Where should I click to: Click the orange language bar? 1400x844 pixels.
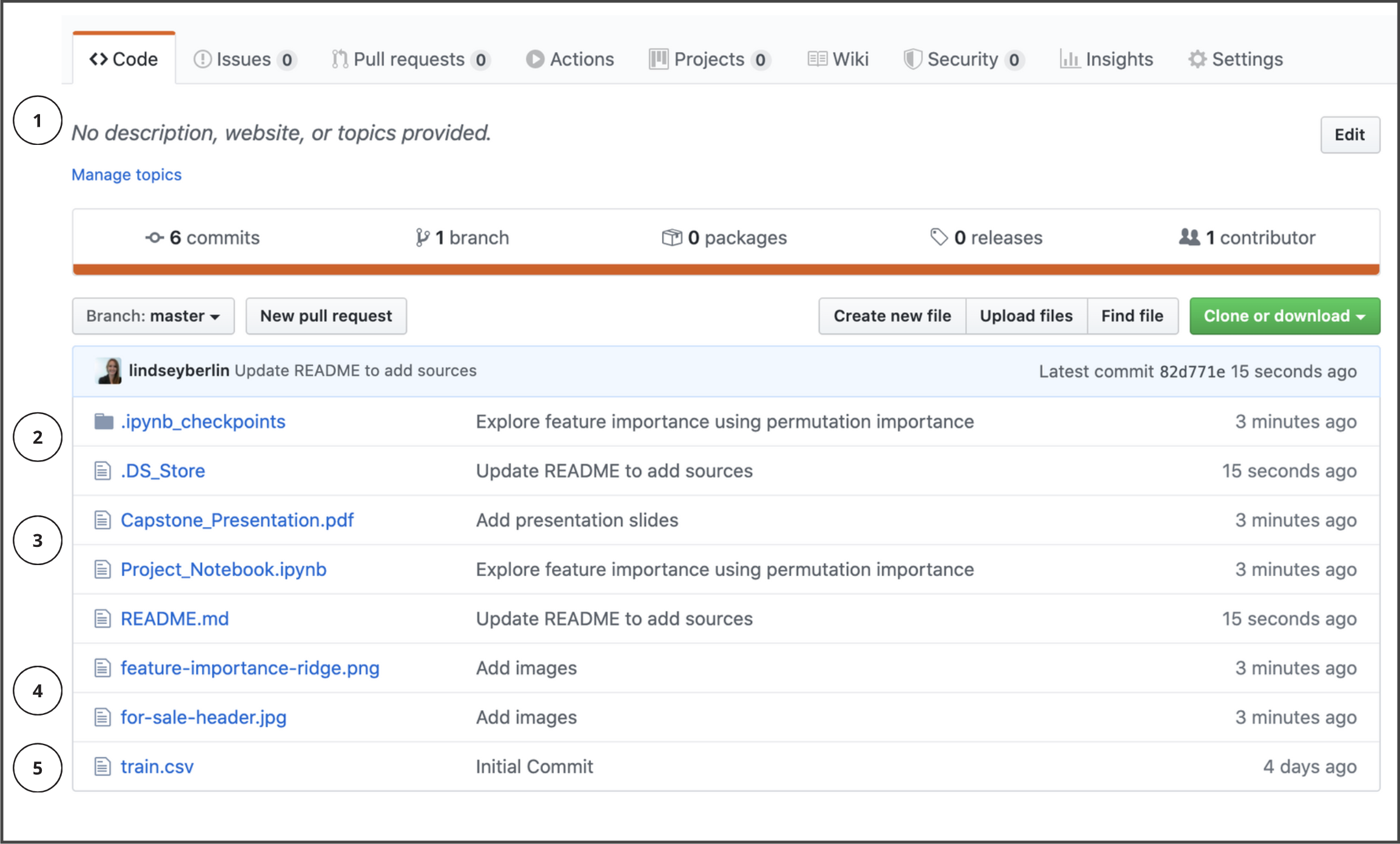coord(725,269)
